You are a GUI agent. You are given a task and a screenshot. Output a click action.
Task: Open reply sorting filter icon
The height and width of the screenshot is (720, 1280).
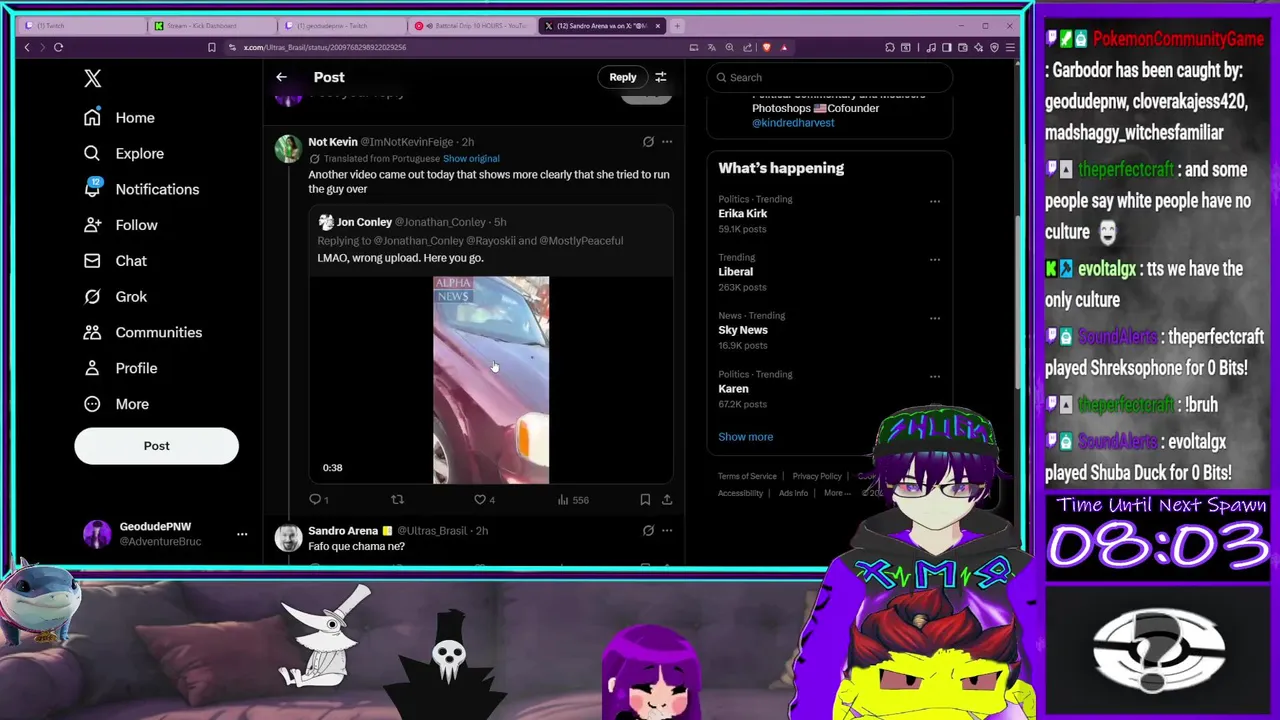[x=660, y=77]
